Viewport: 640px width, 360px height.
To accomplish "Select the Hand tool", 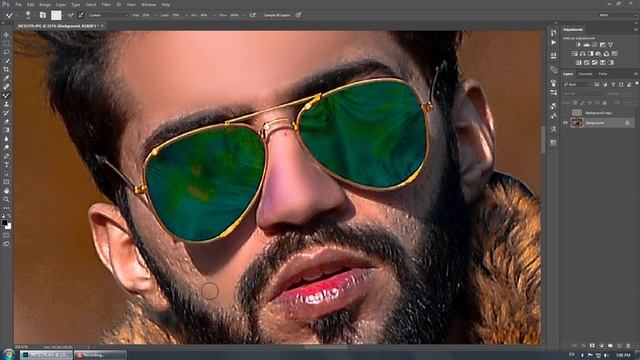I will [6, 191].
